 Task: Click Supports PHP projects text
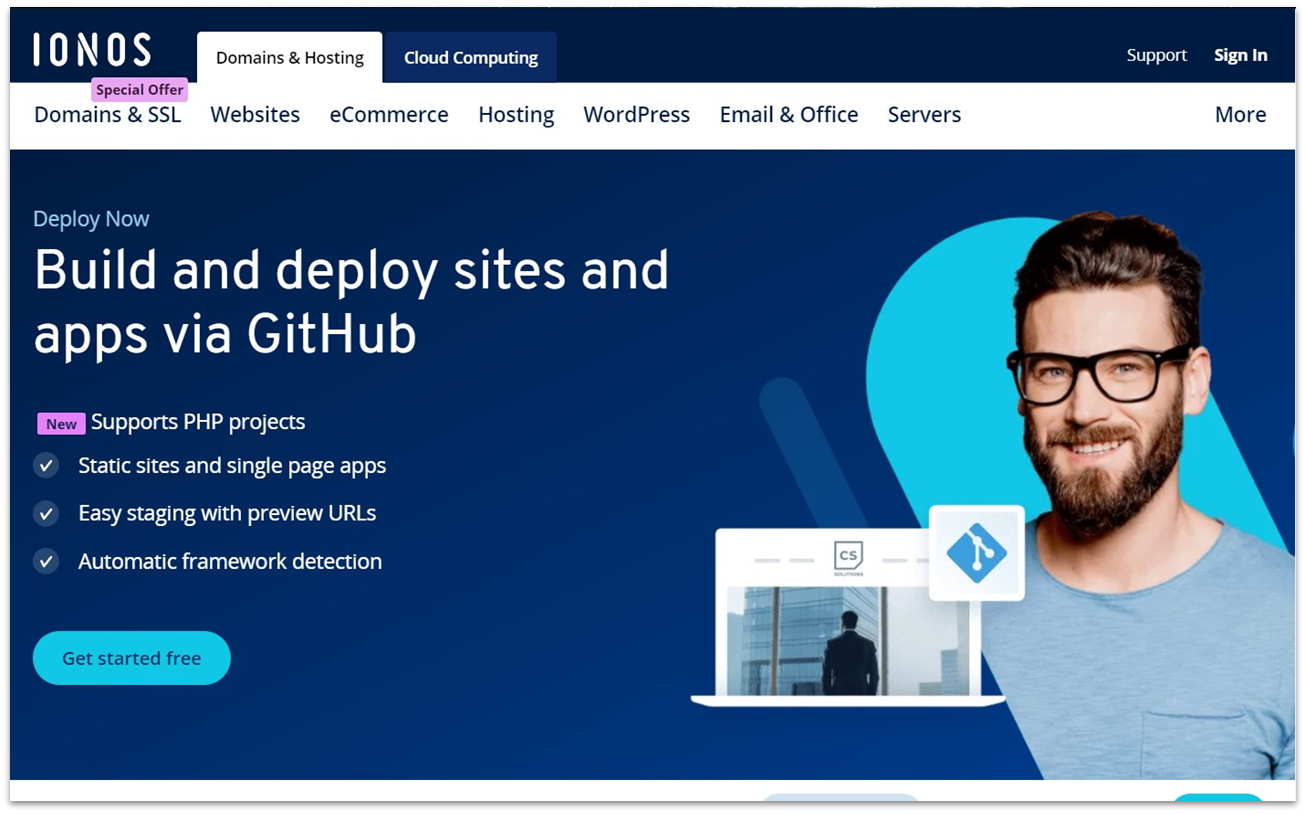(198, 422)
